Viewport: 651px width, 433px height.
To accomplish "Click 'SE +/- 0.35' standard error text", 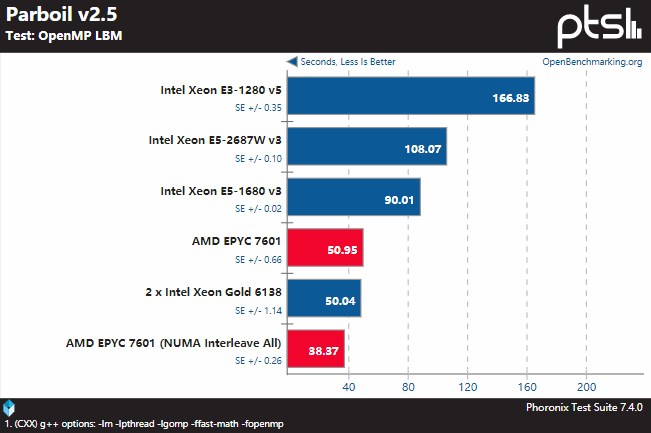I will 258,108.
